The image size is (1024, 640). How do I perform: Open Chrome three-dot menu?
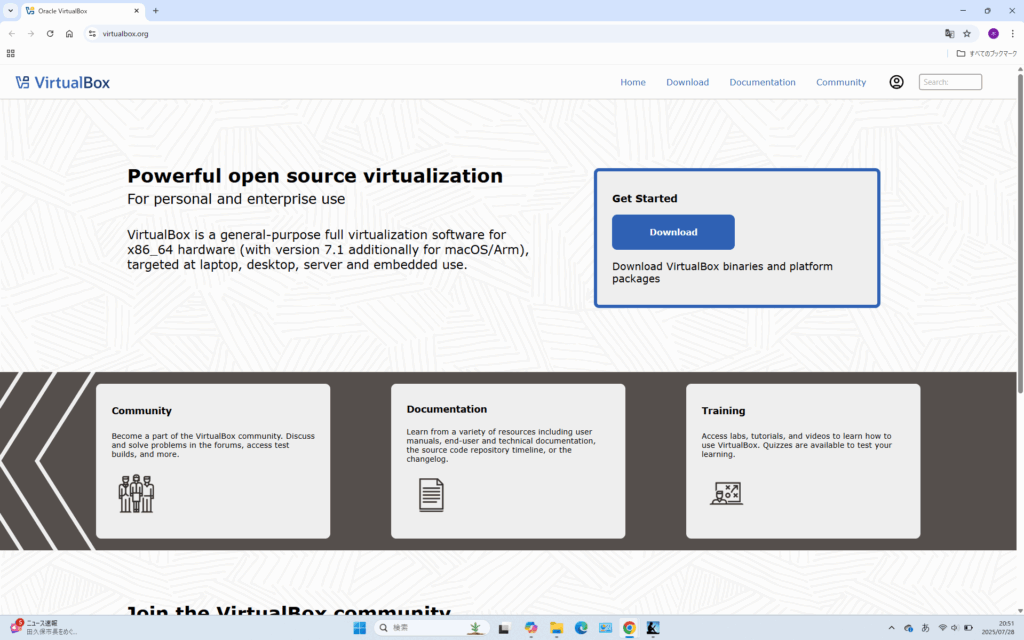(1012, 33)
